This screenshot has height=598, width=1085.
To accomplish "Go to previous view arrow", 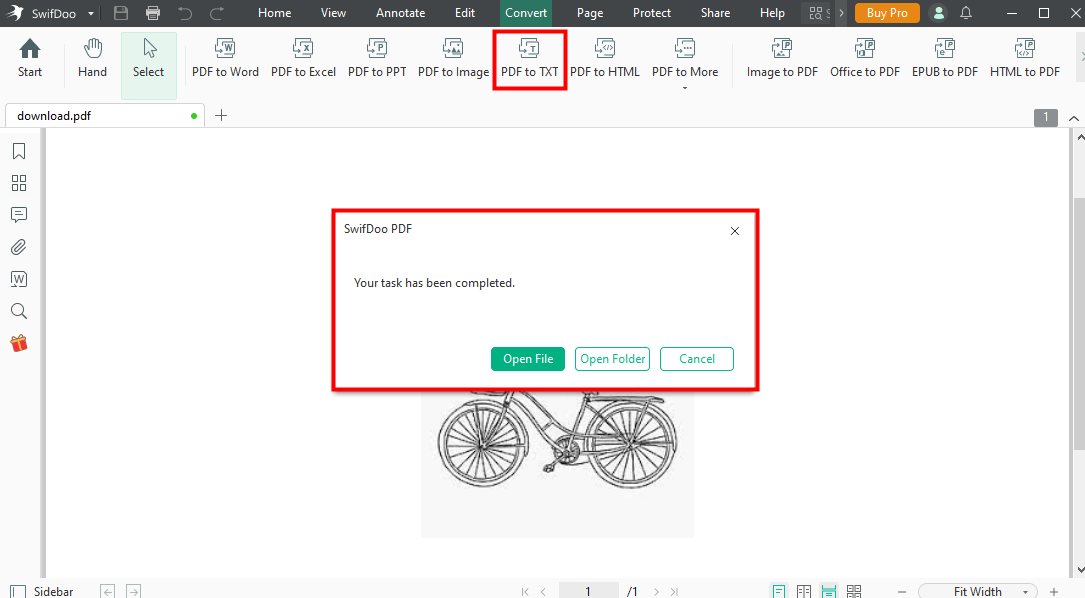I will tap(107, 591).
